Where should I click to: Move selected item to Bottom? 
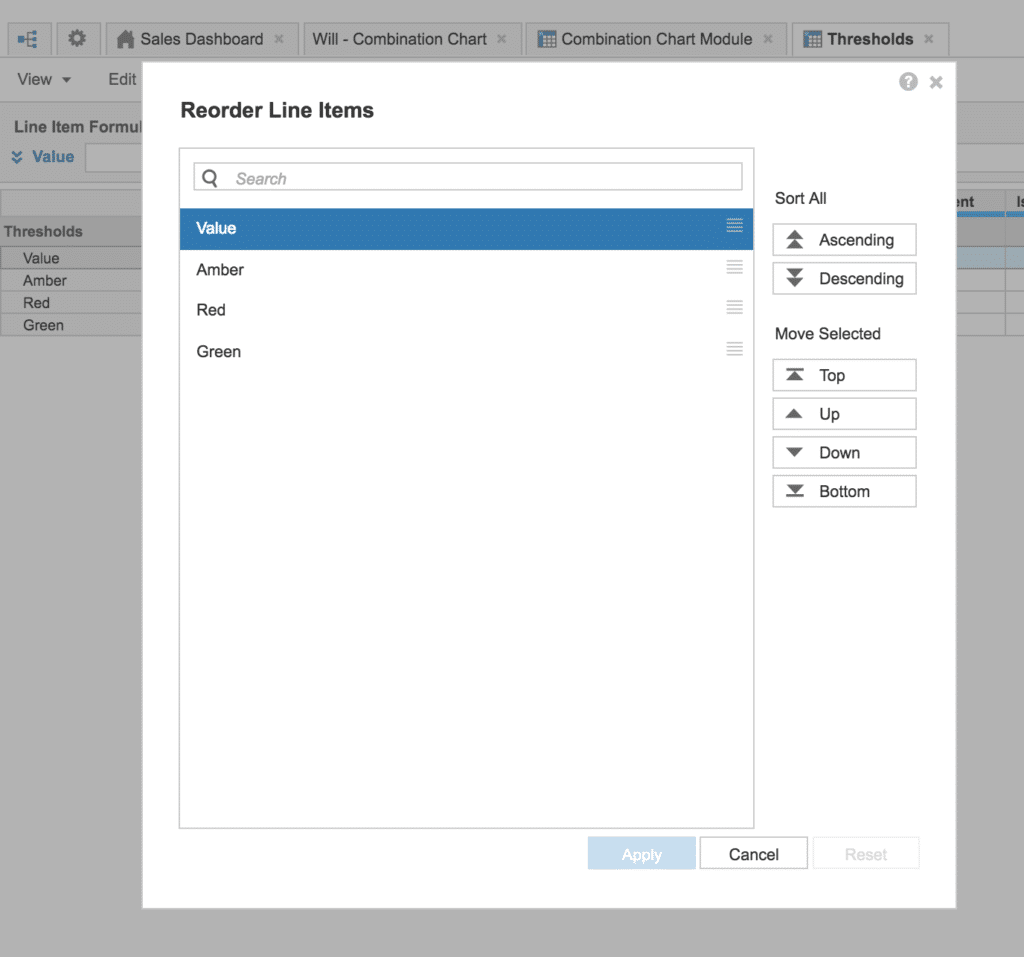pyautogui.click(x=844, y=491)
